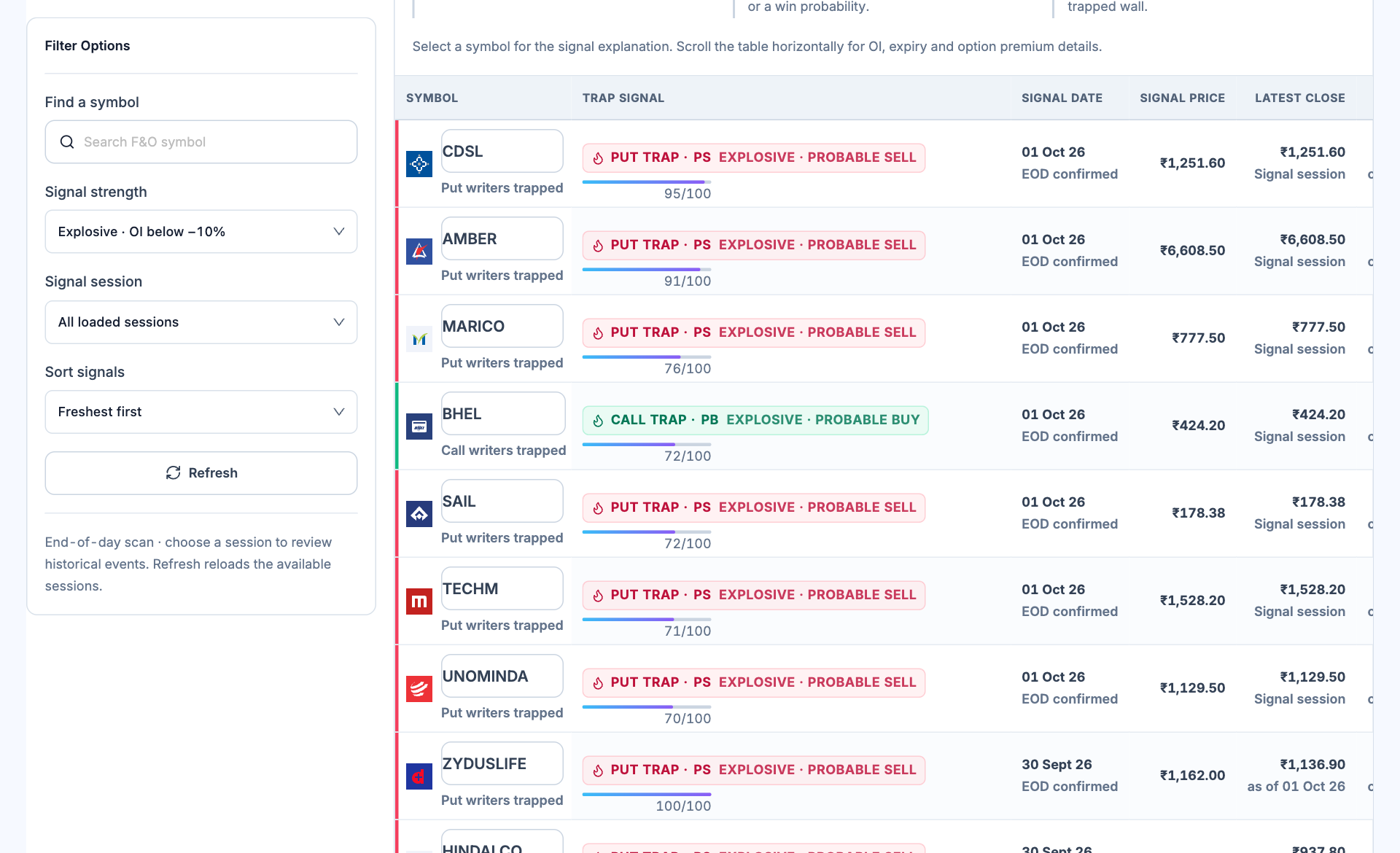1400x853 pixels.
Task: Select the UNOMINDA symbol button
Action: point(502,676)
